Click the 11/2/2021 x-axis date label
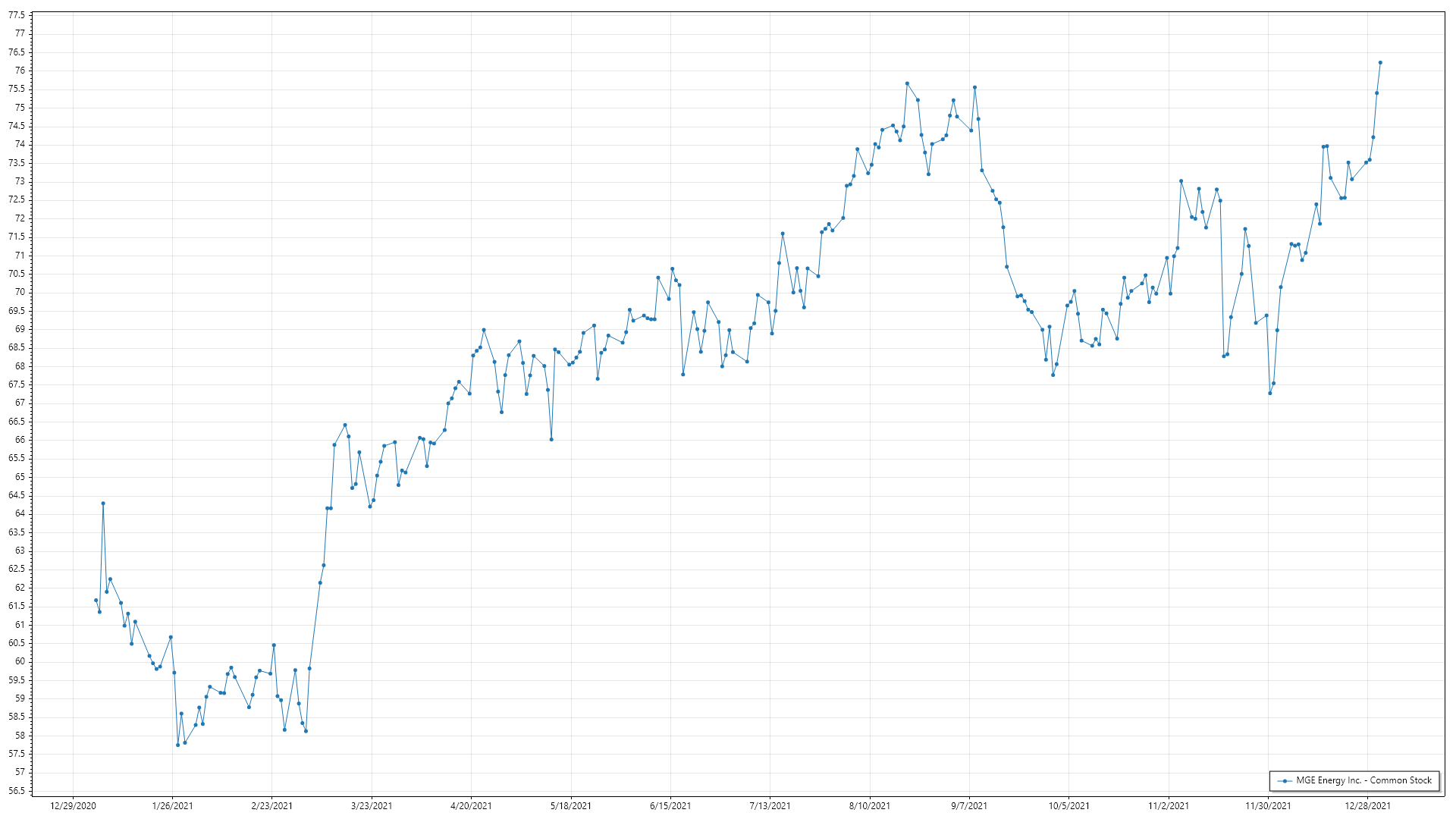The height and width of the screenshot is (819, 1456). click(1169, 806)
